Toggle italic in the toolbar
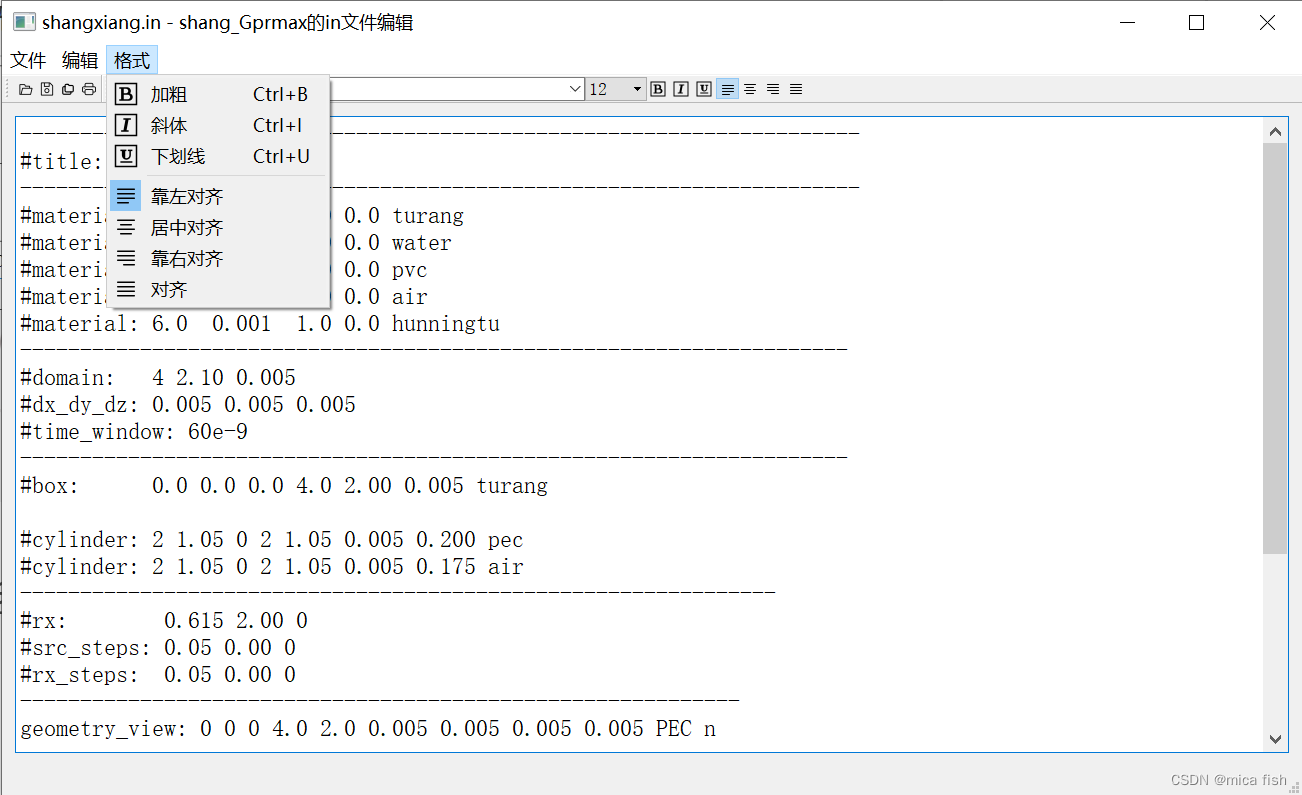The height and width of the screenshot is (795, 1302). 681,89
